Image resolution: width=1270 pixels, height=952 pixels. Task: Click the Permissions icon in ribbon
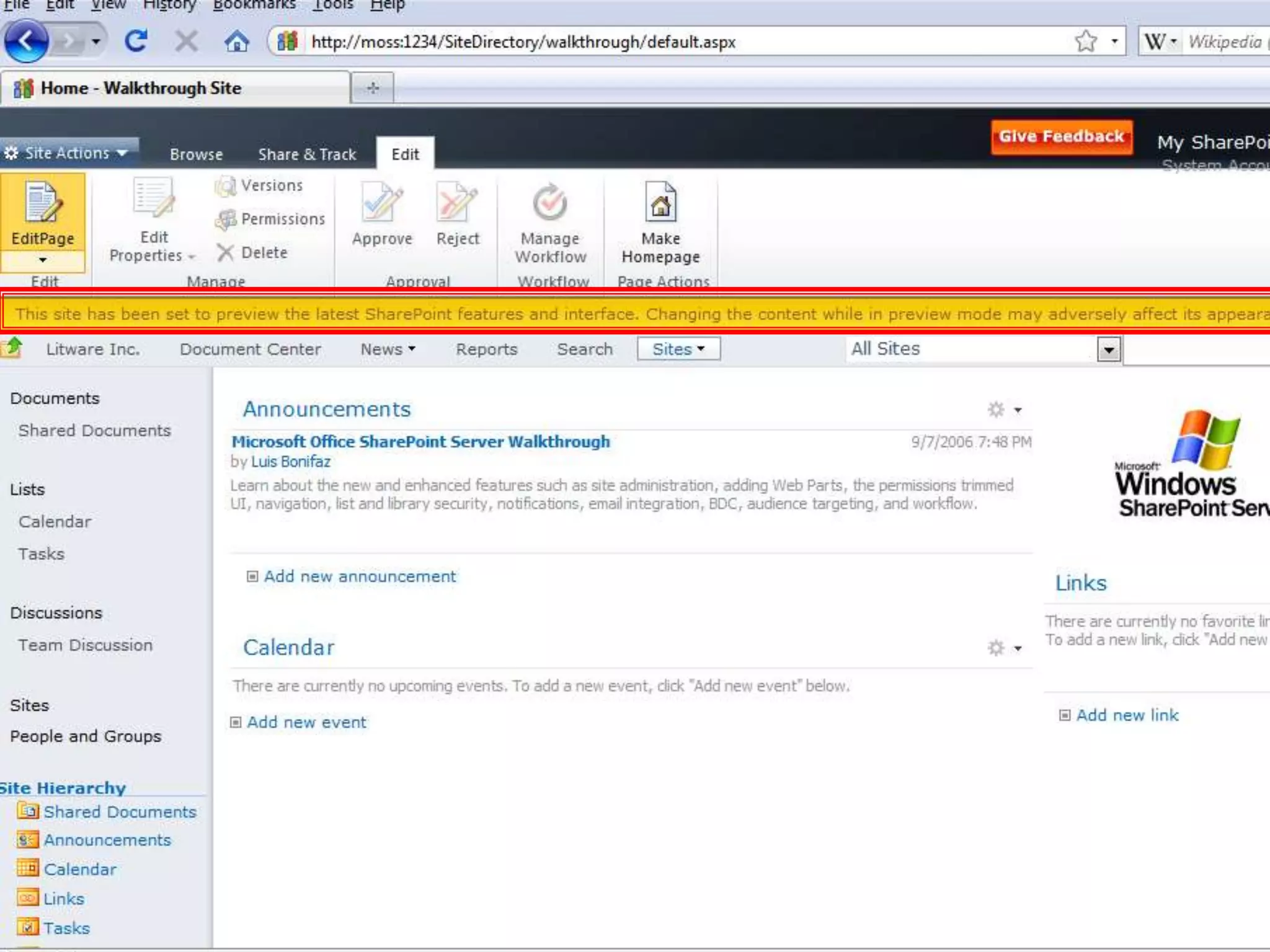click(x=226, y=219)
